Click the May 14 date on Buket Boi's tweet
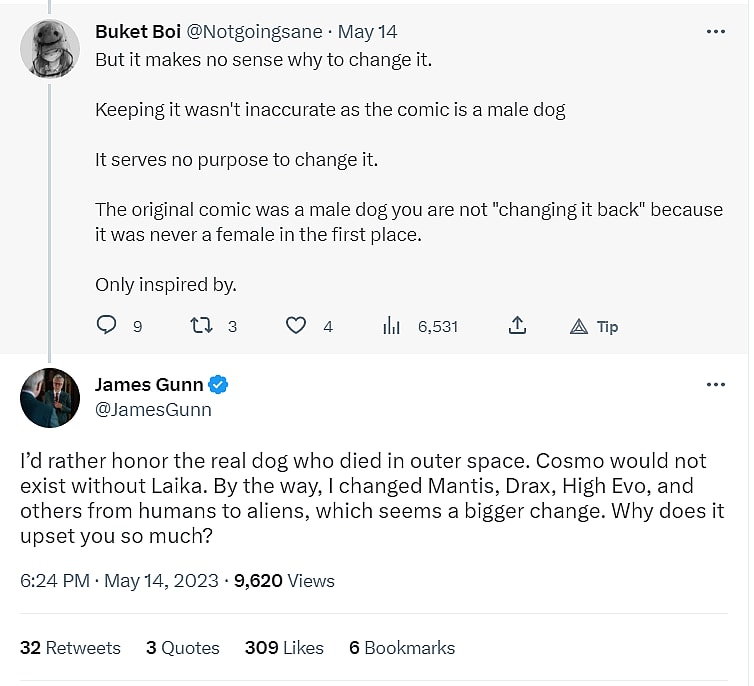Screen dimensions: 754x686 point(376,32)
